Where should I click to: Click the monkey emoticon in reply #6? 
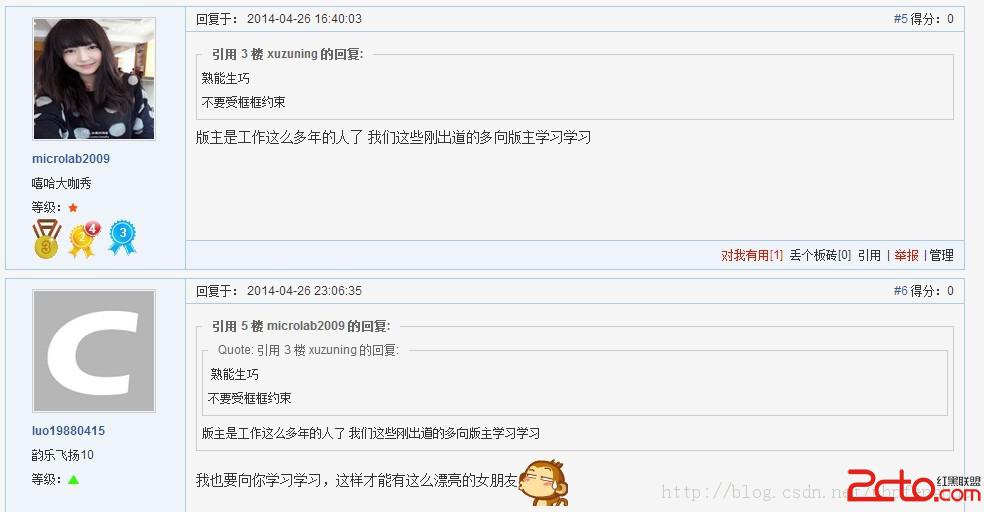point(543,483)
